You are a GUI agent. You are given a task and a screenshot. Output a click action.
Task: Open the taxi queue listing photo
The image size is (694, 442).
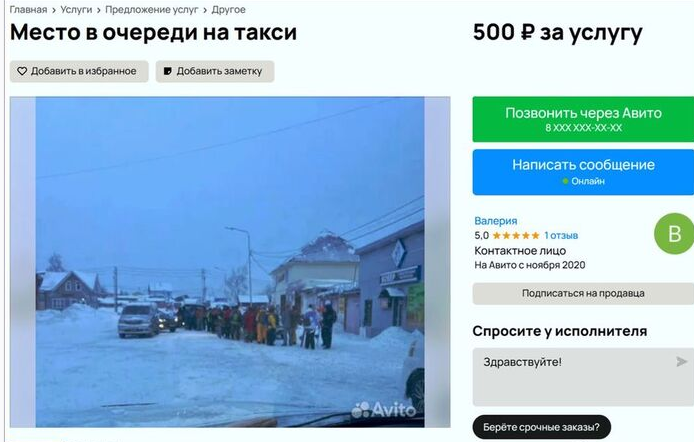coord(230,262)
